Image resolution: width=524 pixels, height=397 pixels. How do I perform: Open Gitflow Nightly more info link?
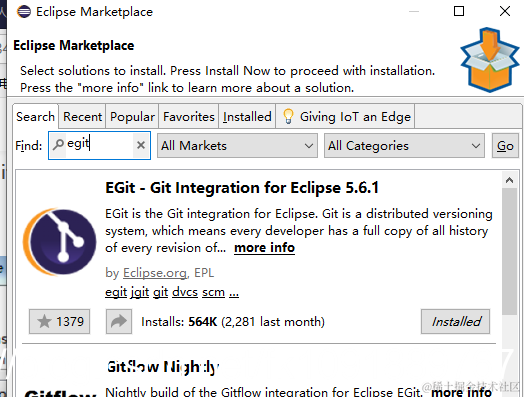click(461, 392)
